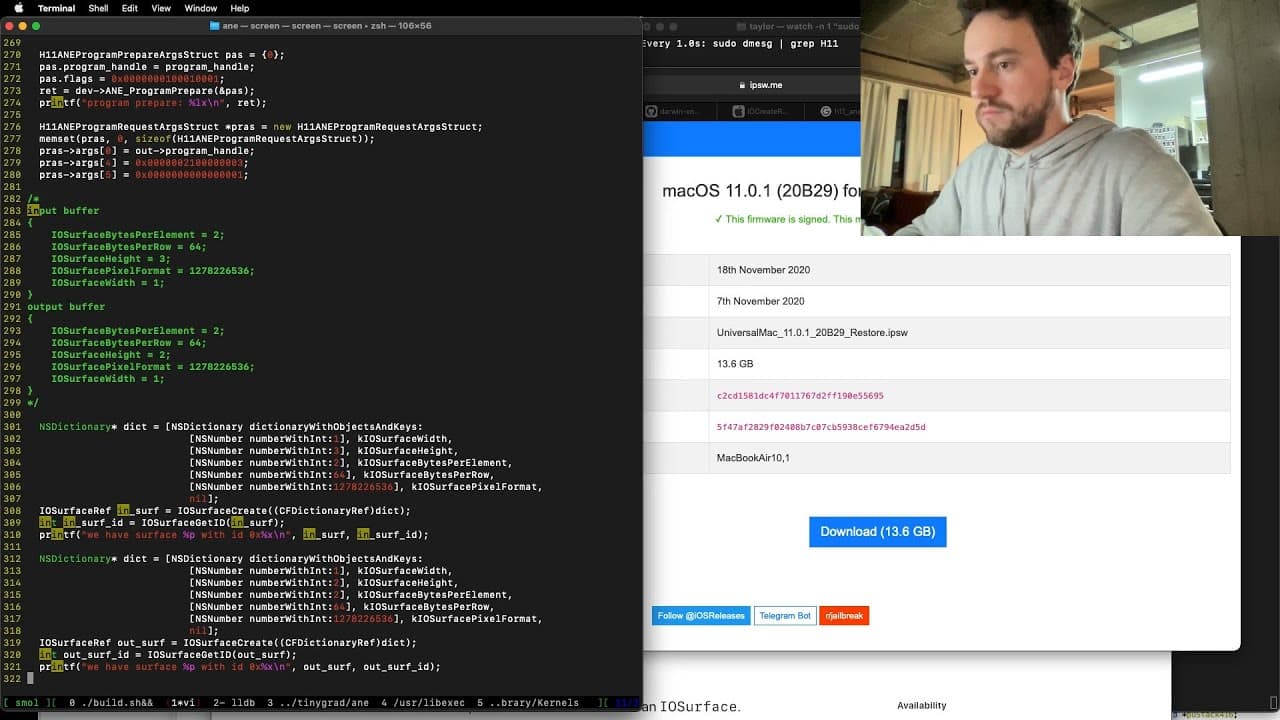1280x720 pixels.
Task: Click the yellow minimize button of Terminal window
Action: coord(23,25)
